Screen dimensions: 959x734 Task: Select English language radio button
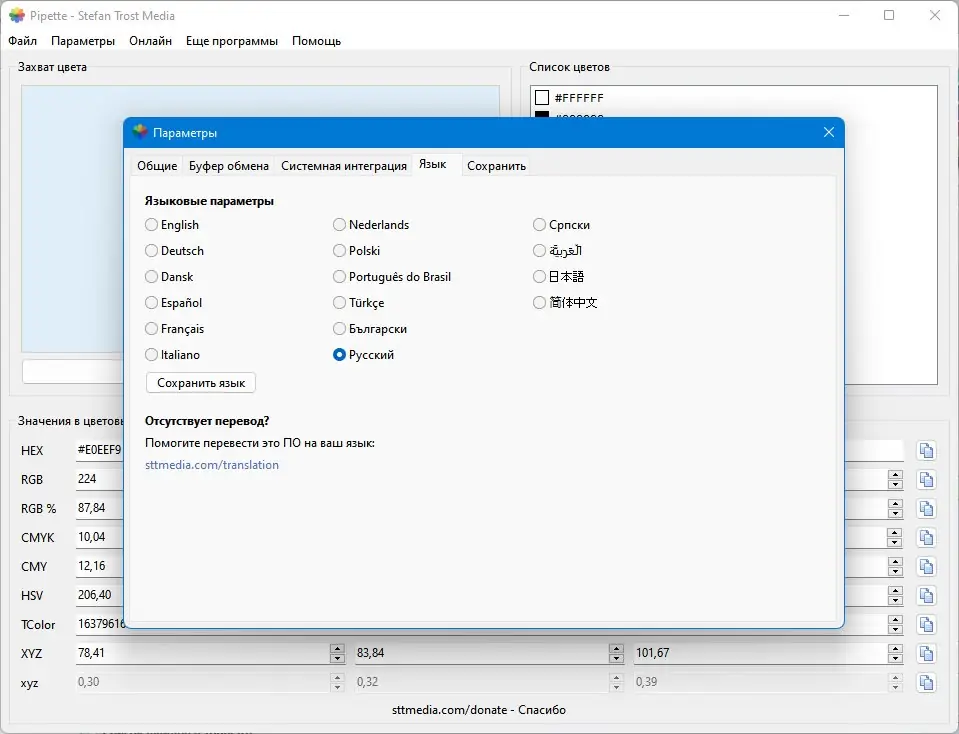(x=151, y=224)
